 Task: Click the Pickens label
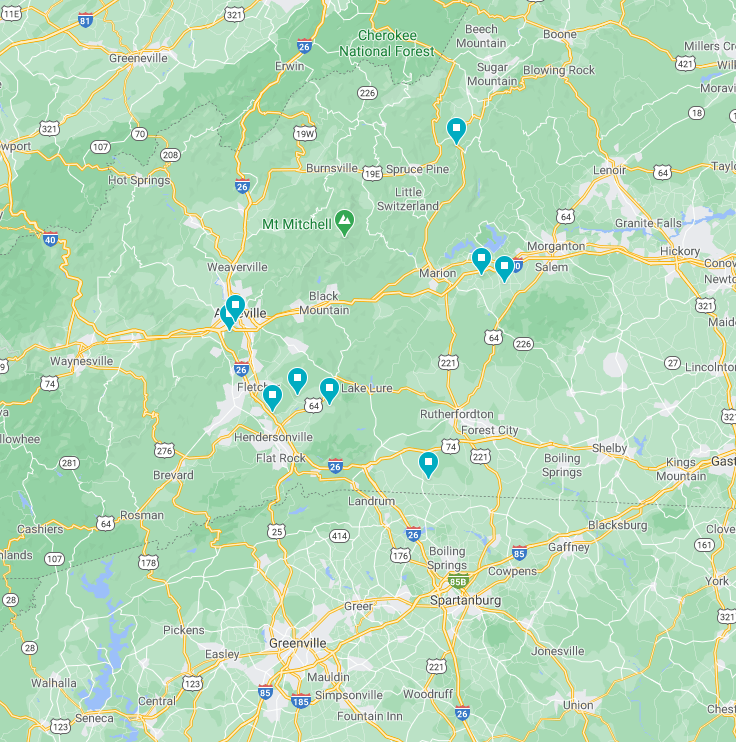point(184,630)
